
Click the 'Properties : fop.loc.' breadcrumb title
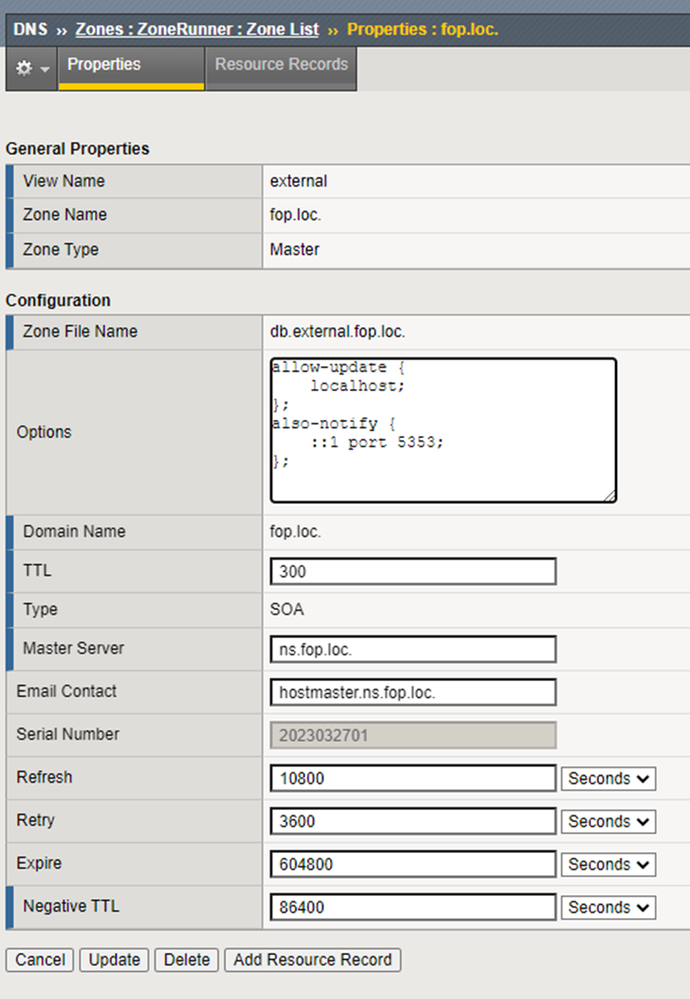pos(422,29)
